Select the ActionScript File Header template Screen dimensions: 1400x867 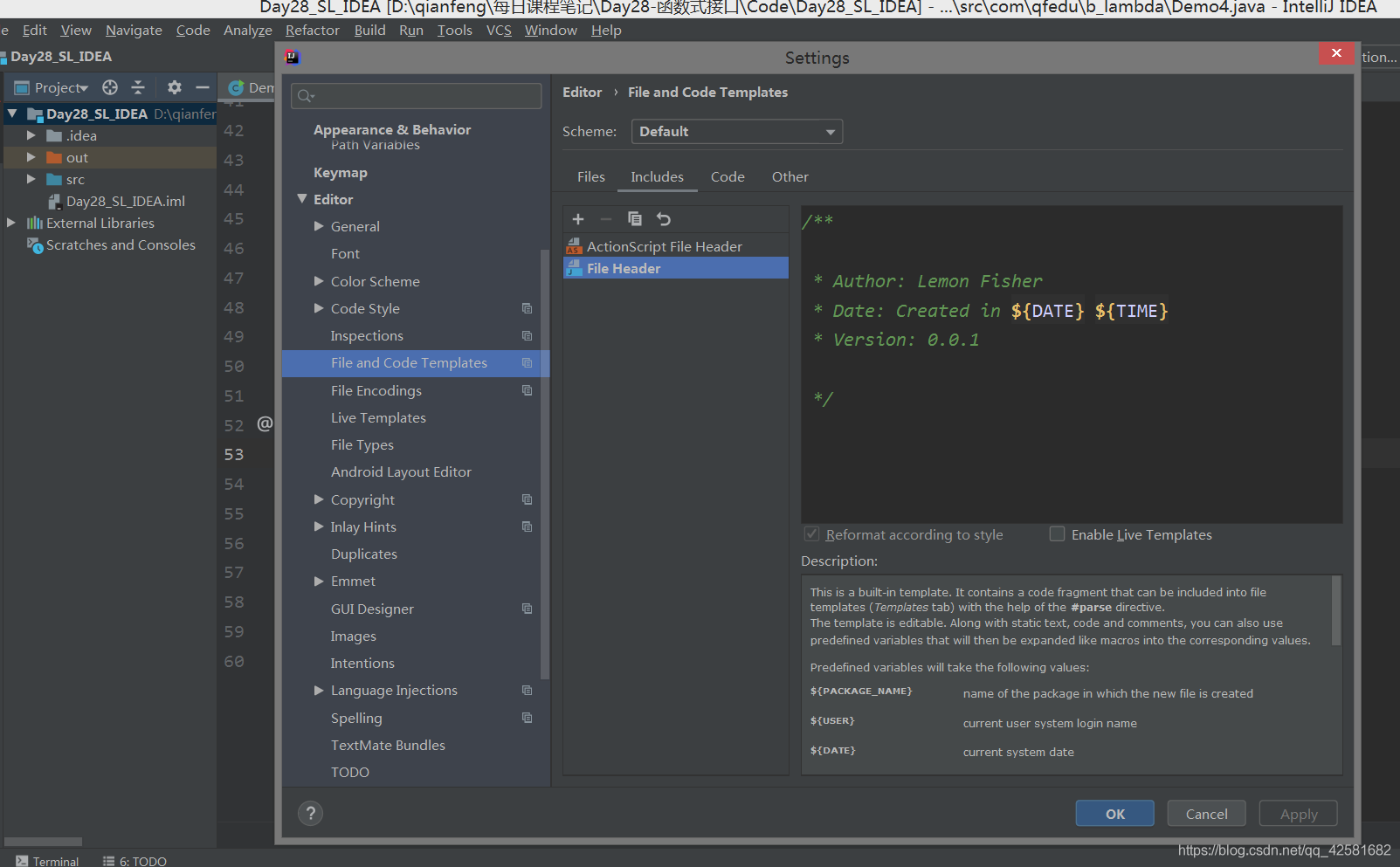click(x=676, y=246)
